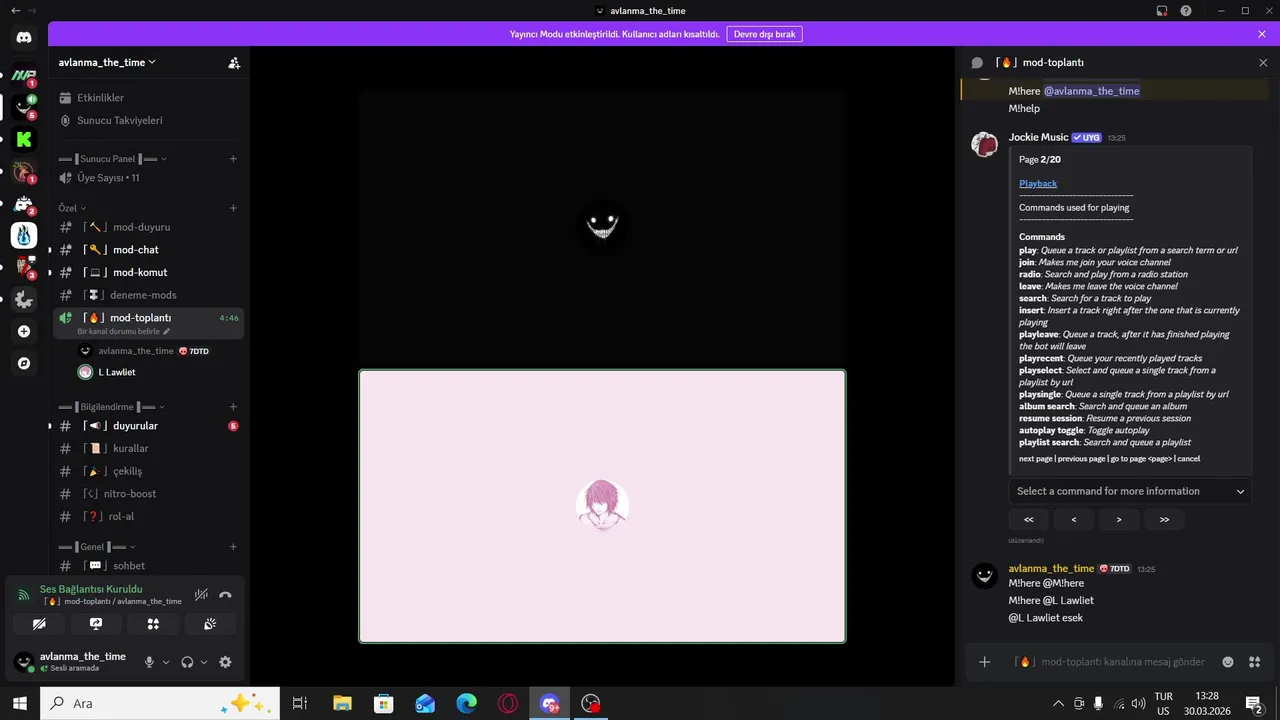Click the Windows Start button
1280x720 pixels.
pos(19,703)
